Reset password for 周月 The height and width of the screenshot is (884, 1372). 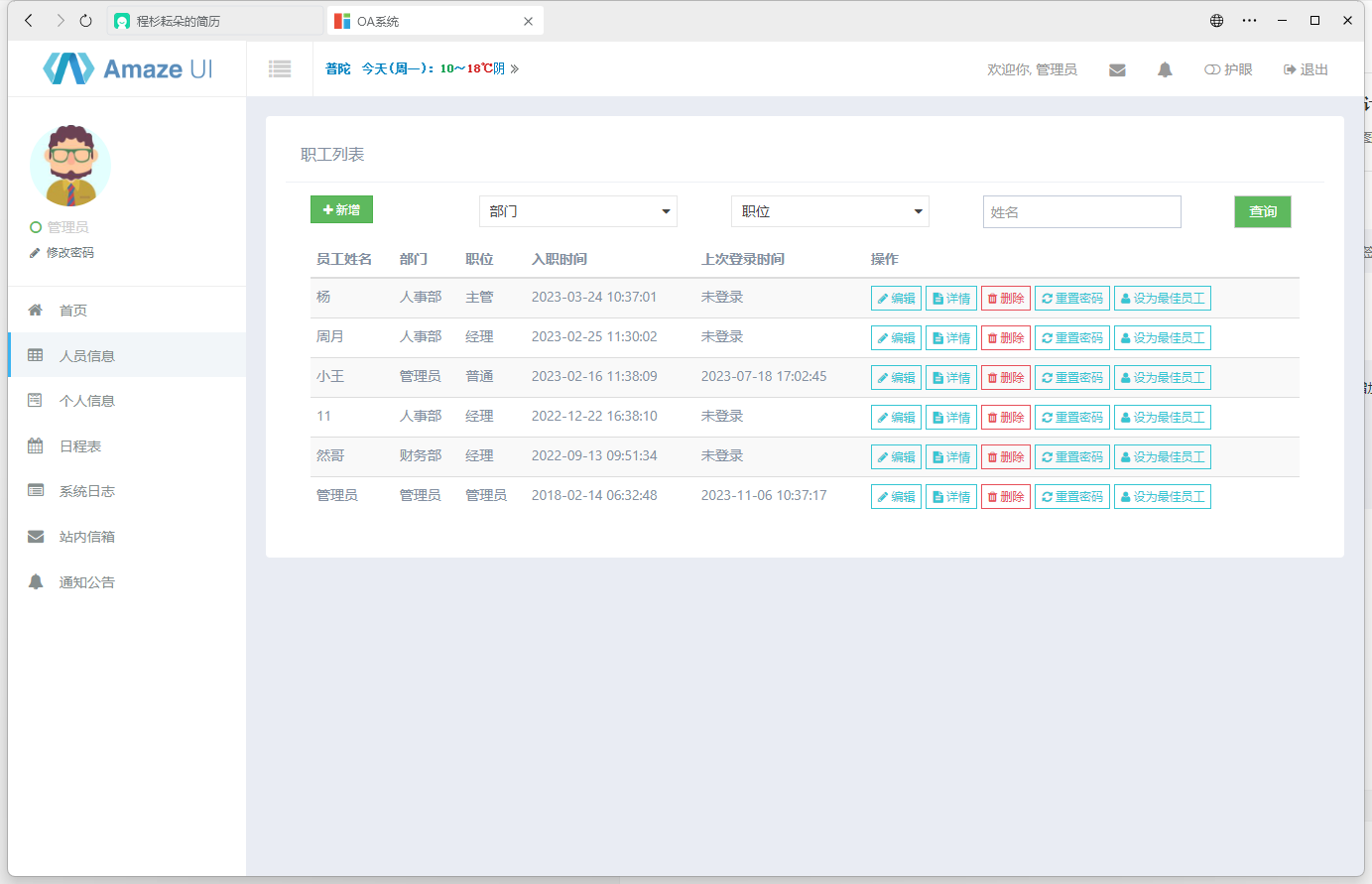[x=1072, y=338]
